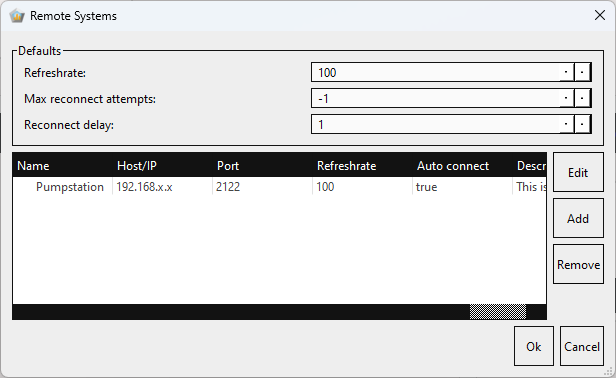Click the Description column header
The width and height of the screenshot is (616, 378).
pos(530,165)
